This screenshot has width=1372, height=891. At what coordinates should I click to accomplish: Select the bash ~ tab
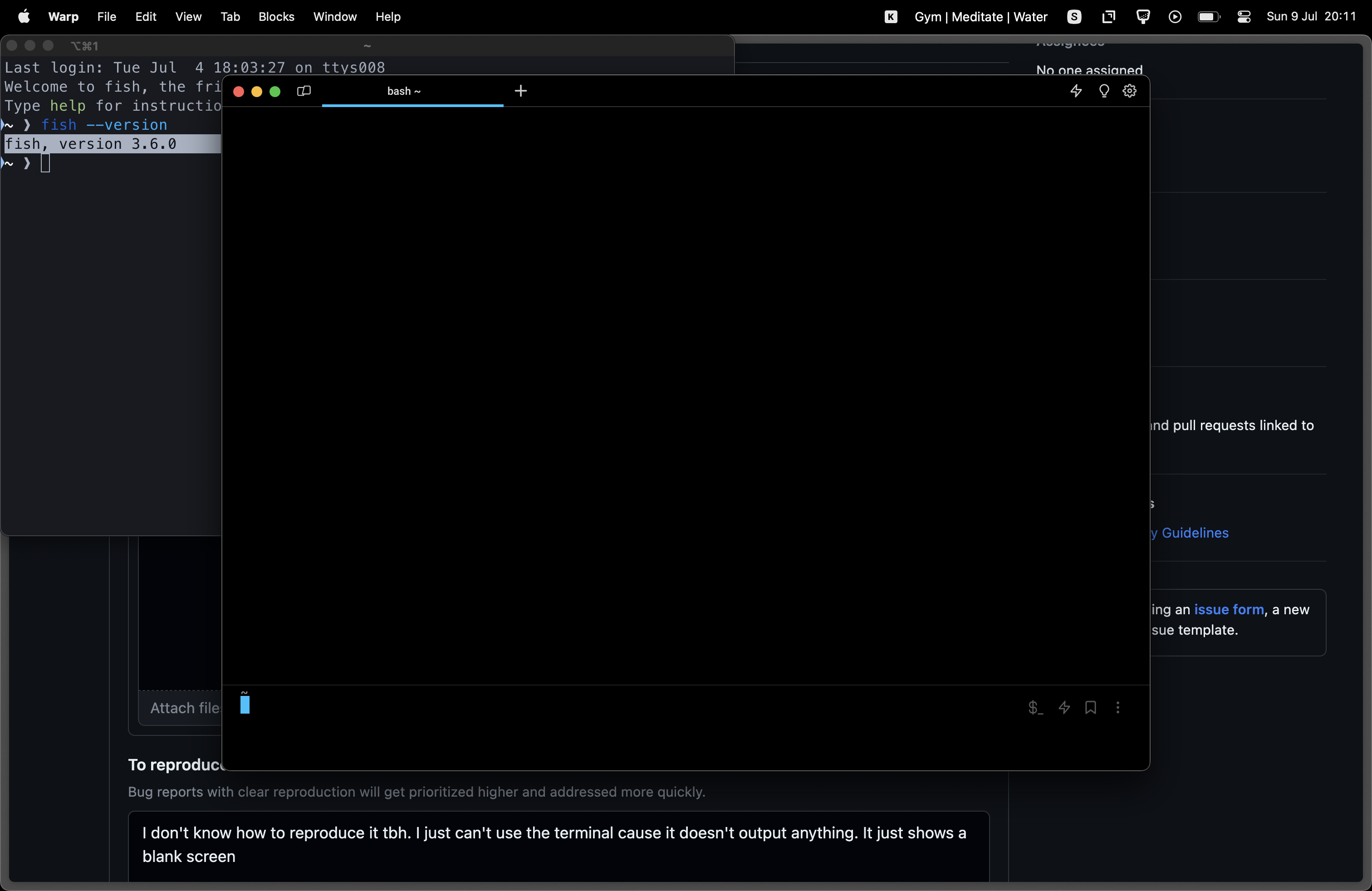(403, 91)
